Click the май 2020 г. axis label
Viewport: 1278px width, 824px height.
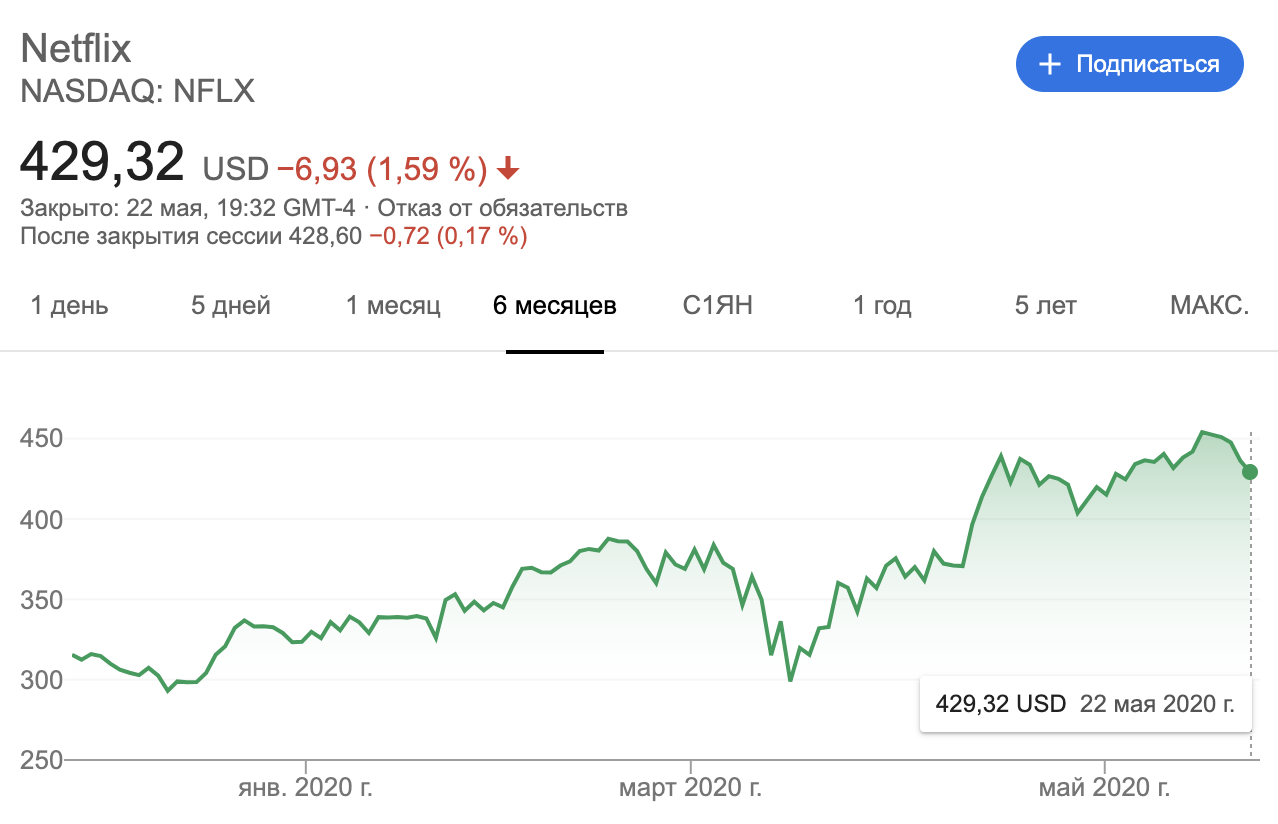point(1105,788)
